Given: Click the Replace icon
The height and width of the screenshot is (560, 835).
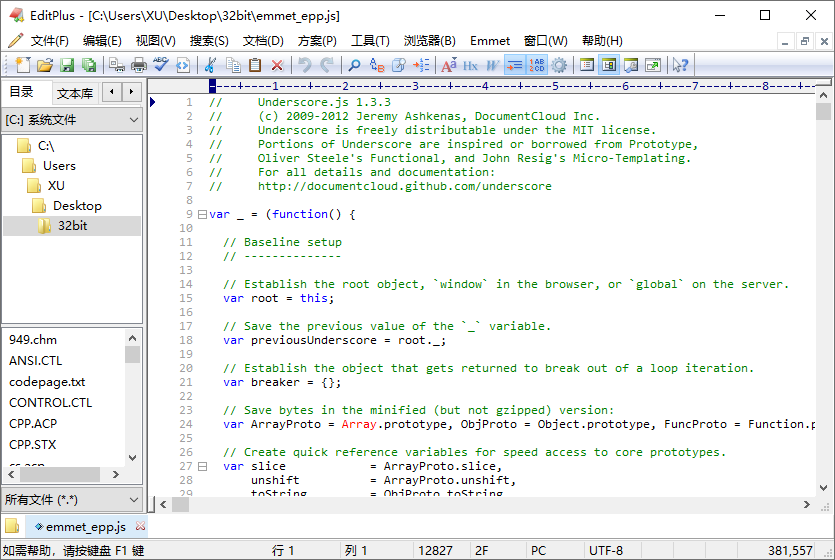Looking at the screenshot, I should [376, 65].
